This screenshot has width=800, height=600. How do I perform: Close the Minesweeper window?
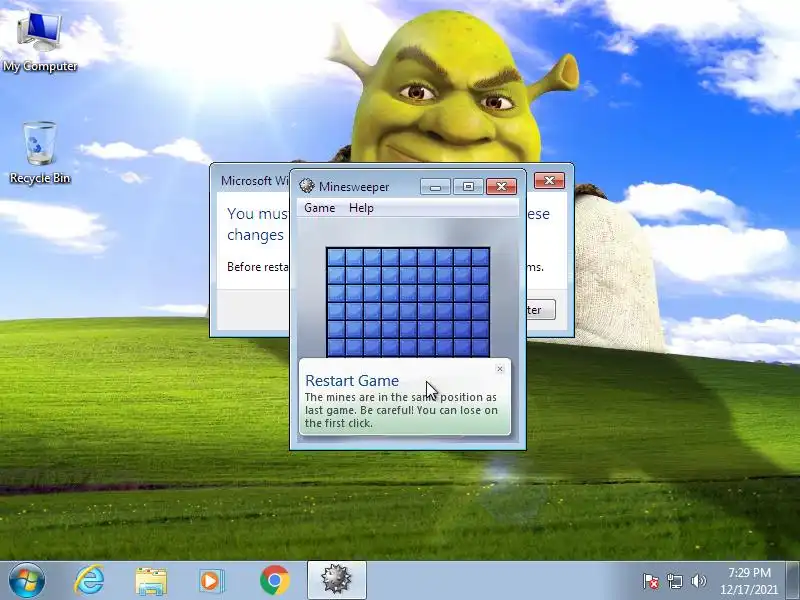(x=502, y=187)
